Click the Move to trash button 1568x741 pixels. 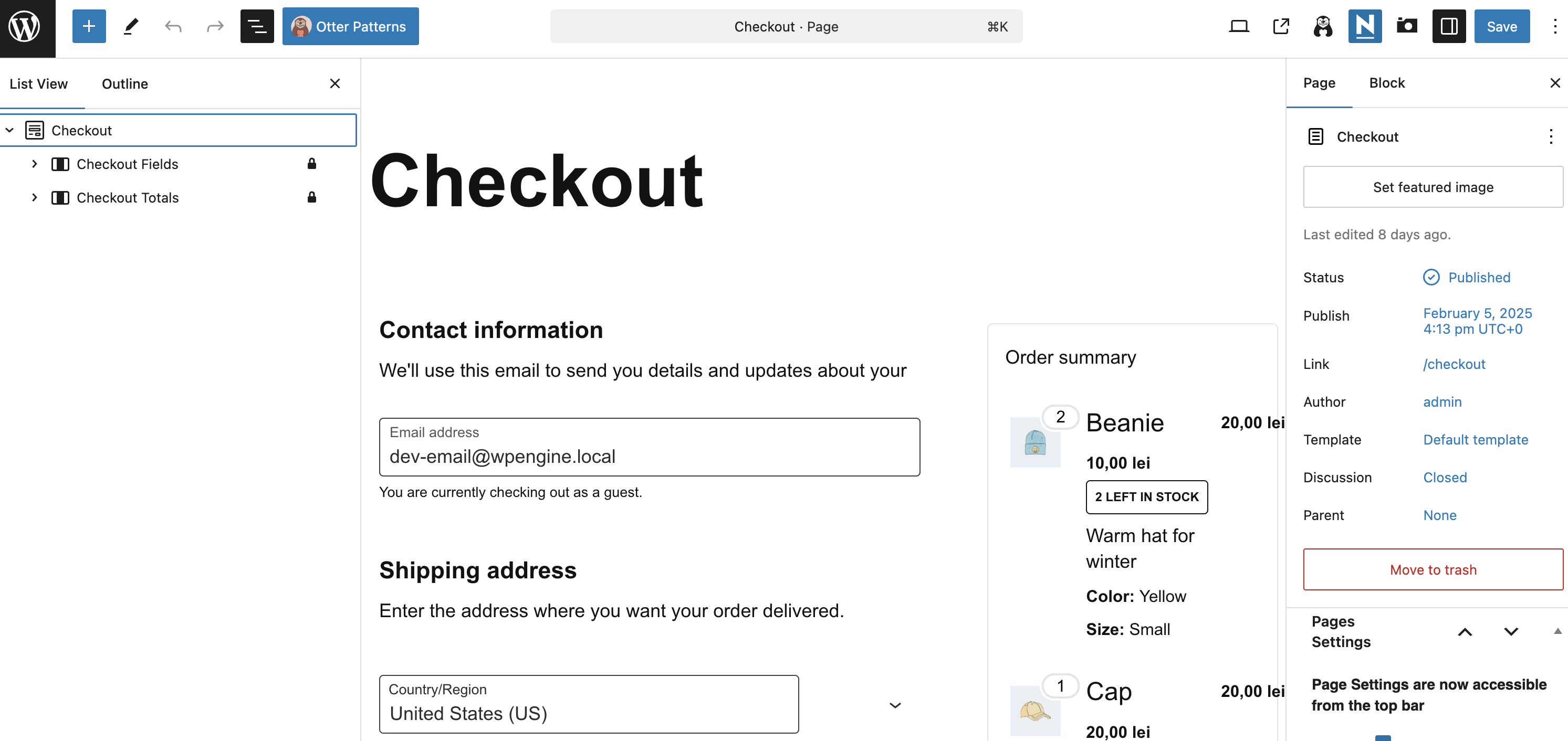click(1433, 569)
